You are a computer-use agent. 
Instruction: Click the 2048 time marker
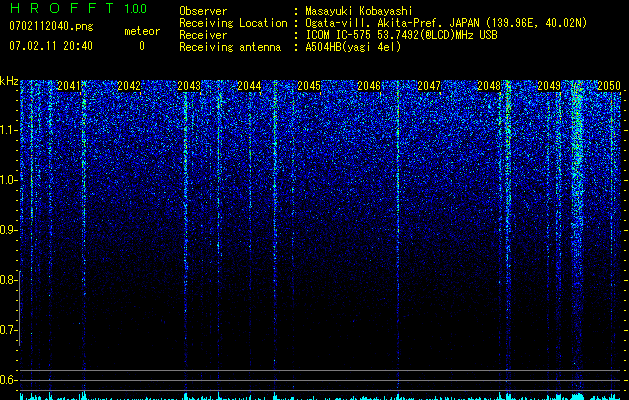tap(489, 86)
